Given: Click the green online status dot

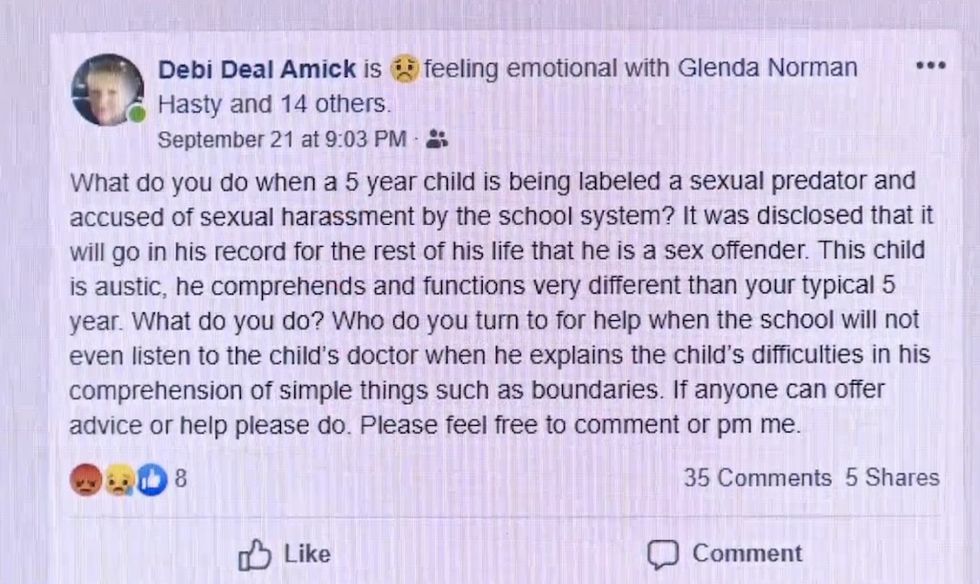Looking at the screenshot, I should pos(139,114).
